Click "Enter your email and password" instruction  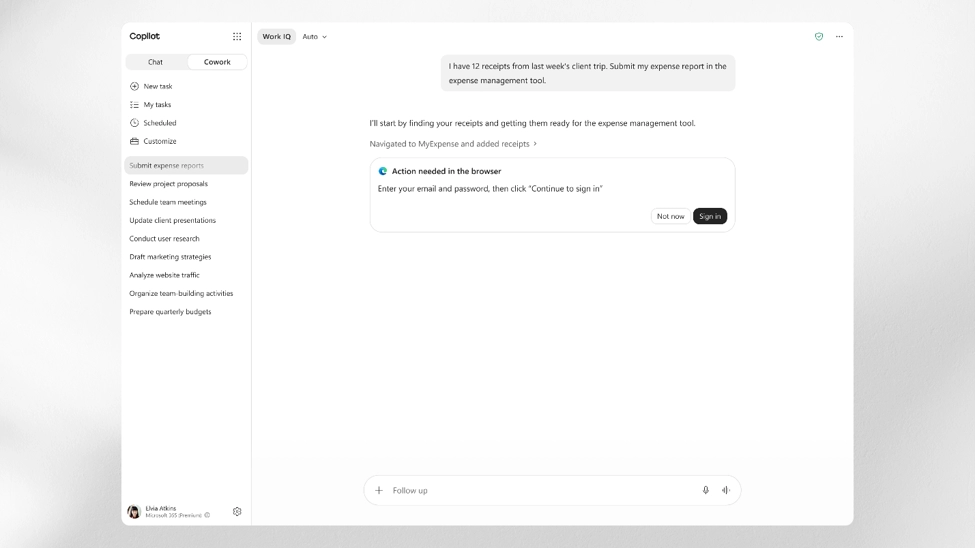coord(490,188)
